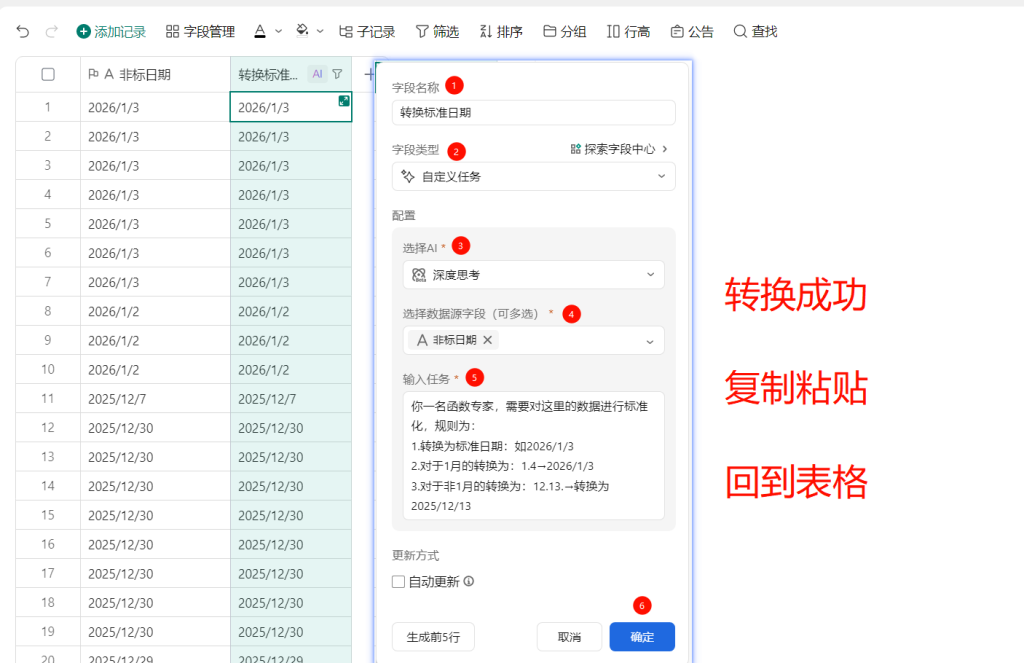Click the expand icon in selected cell
The width and height of the screenshot is (1024, 663).
pyautogui.click(x=344, y=101)
